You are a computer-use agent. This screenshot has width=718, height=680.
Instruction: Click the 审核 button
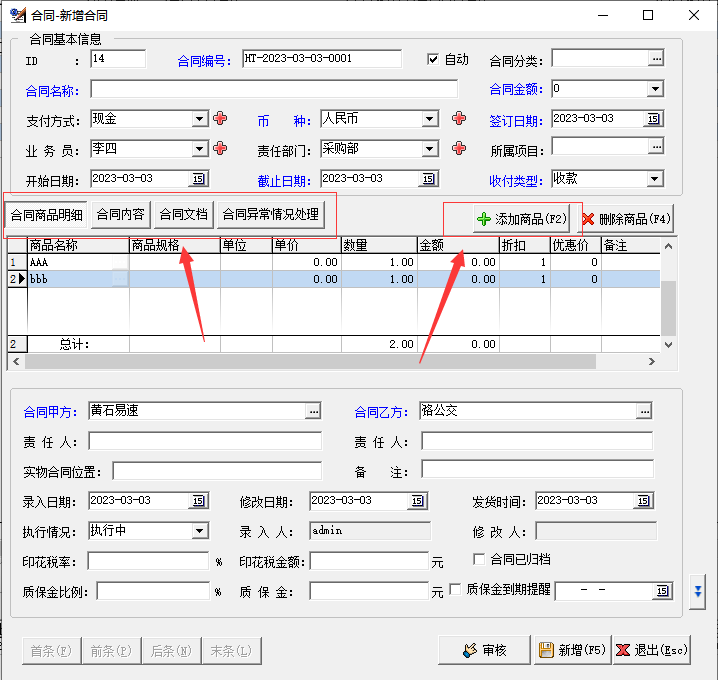tap(484, 650)
